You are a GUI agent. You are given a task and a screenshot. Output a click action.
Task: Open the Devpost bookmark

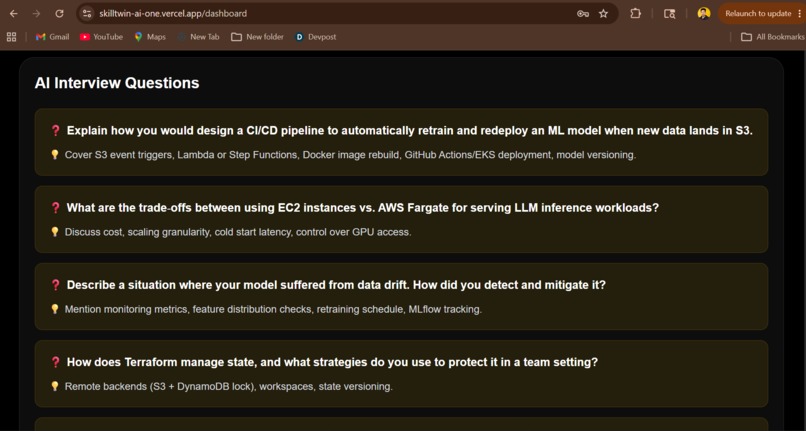[x=315, y=37]
